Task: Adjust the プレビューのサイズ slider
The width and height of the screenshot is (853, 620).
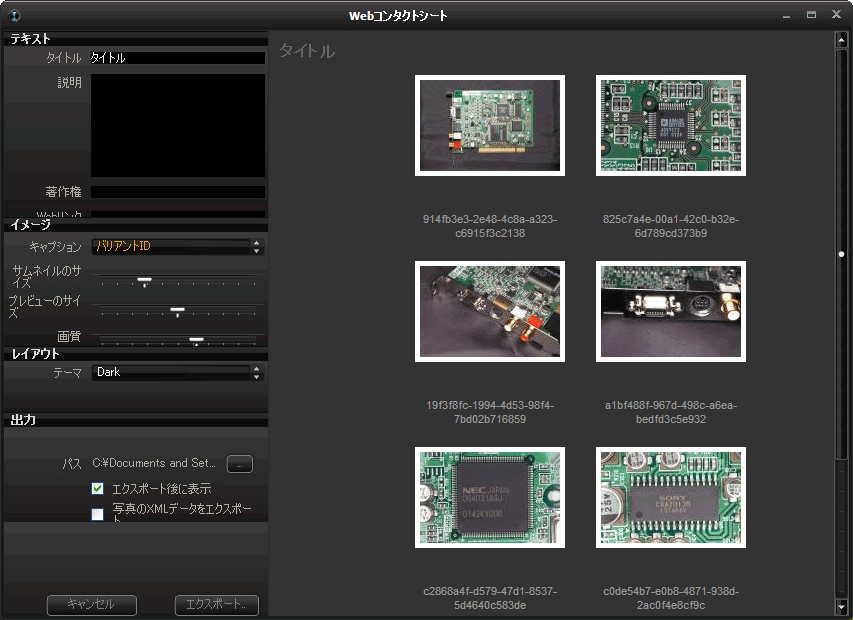Action: point(177,311)
